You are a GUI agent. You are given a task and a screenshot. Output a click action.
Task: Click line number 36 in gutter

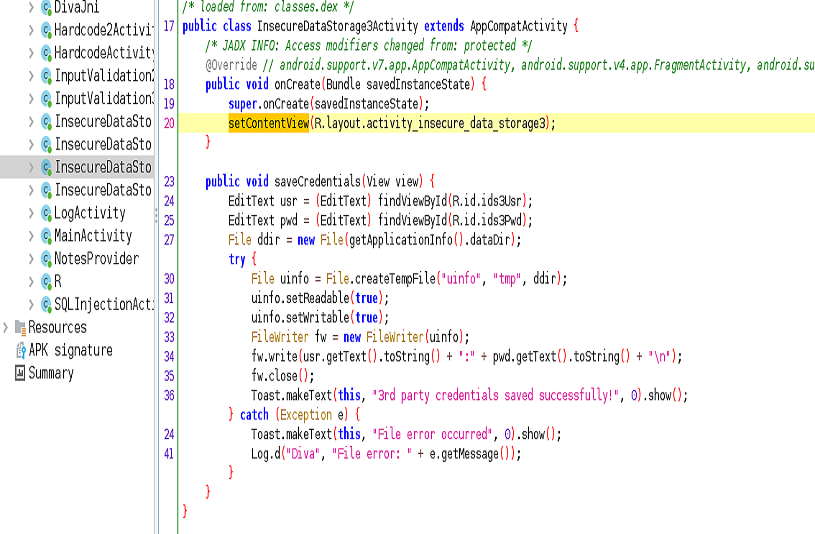pos(169,396)
